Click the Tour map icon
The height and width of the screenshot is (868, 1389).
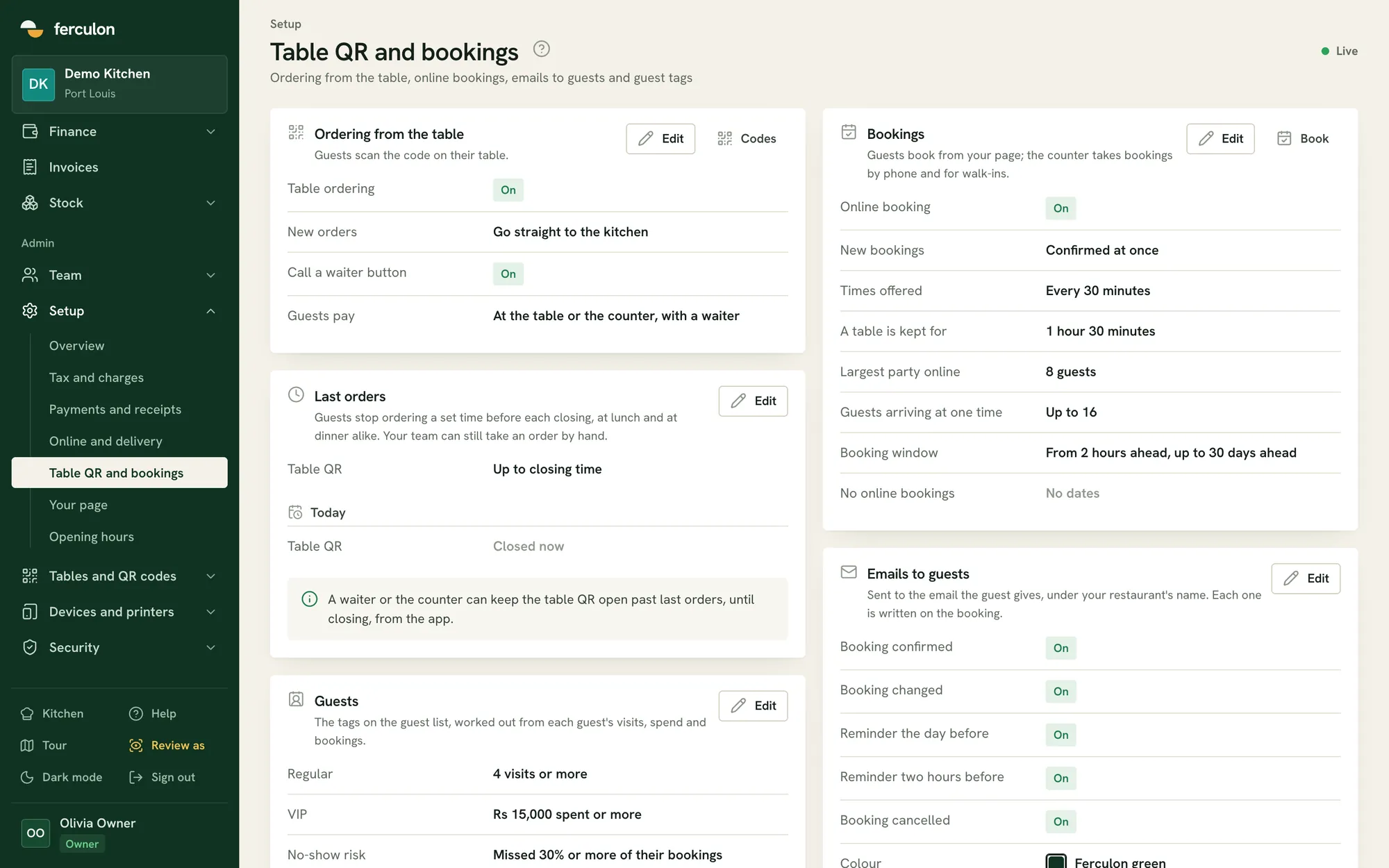27,745
